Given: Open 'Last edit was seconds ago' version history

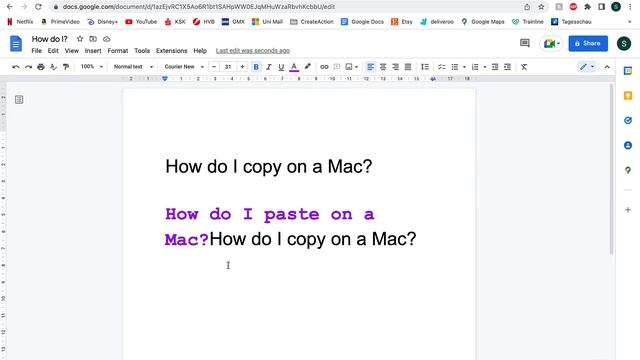Looking at the screenshot, I should coord(253,51).
